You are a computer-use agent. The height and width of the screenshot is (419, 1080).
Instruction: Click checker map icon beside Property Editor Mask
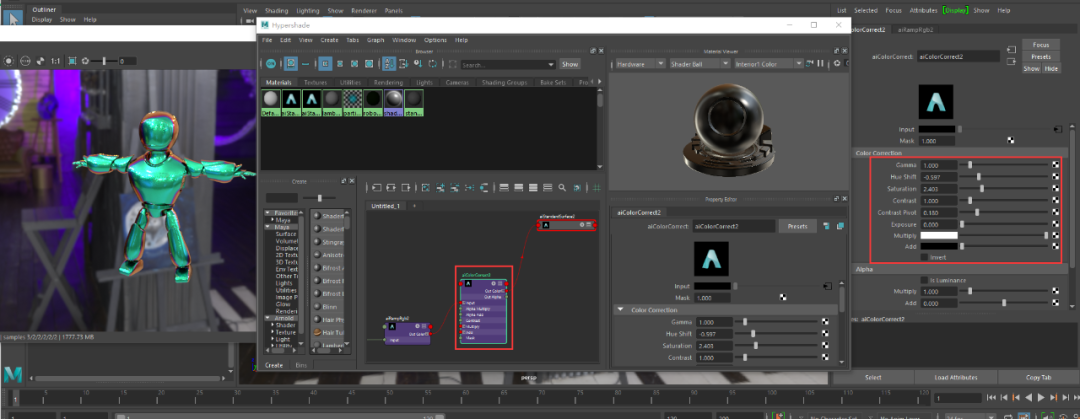pos(783,298)
